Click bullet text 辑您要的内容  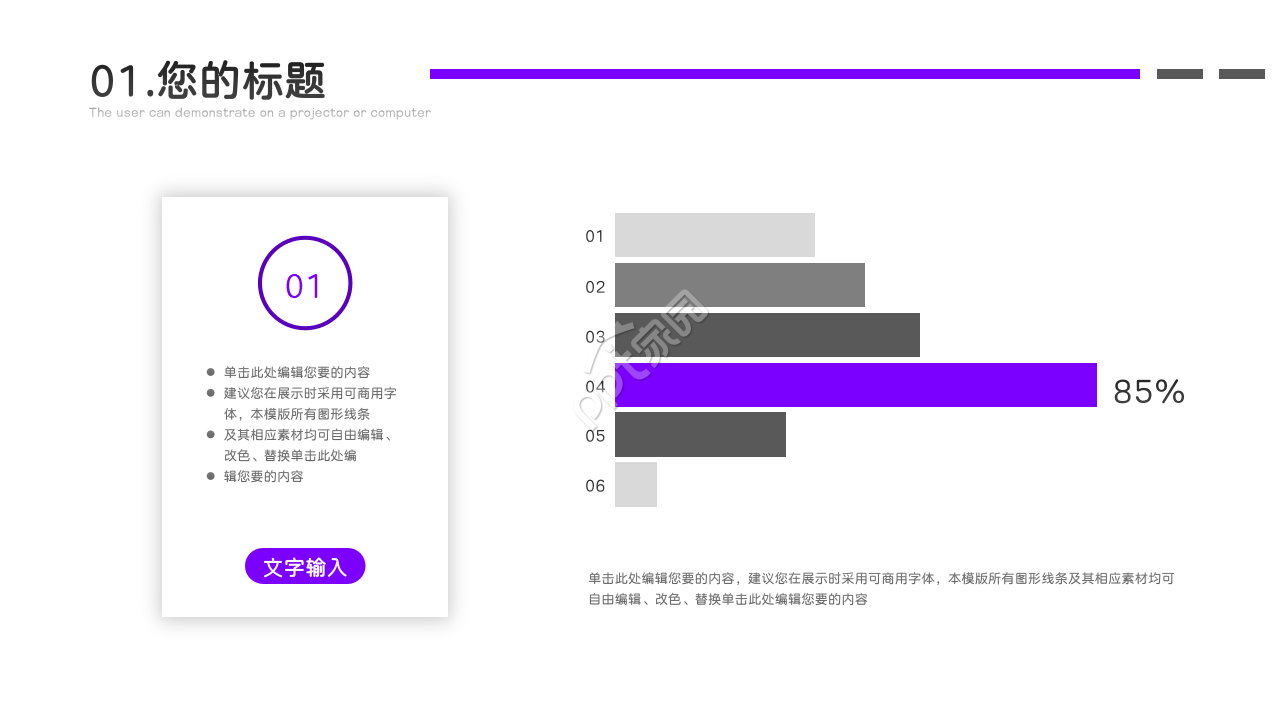click(264, 477)
